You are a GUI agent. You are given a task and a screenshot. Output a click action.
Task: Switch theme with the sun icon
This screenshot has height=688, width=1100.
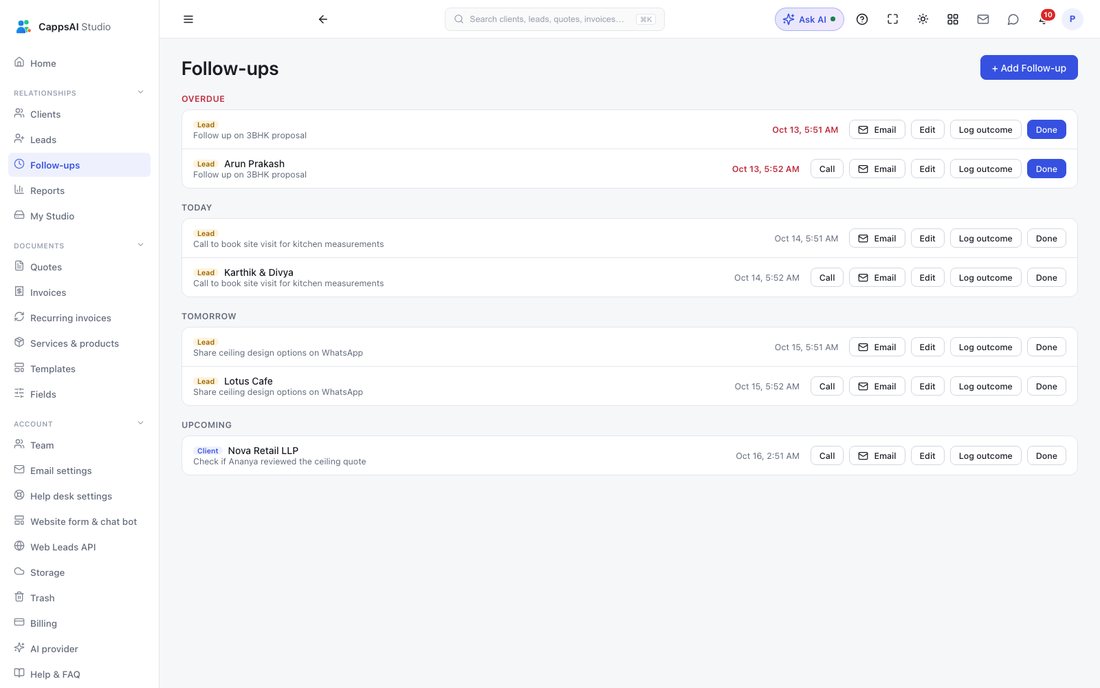click(923, 19)
